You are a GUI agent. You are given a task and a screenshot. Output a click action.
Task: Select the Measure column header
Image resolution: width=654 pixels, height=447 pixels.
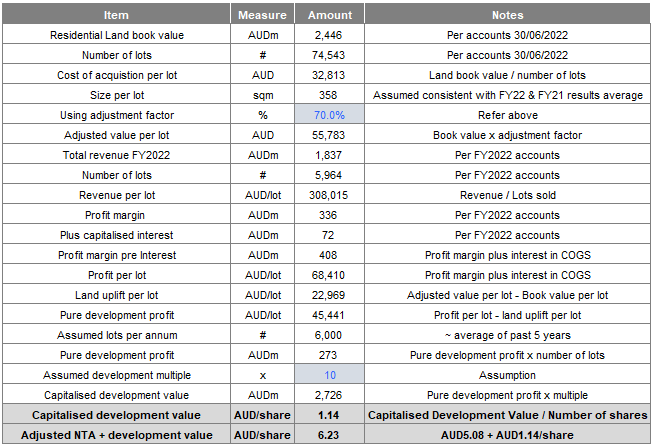point(263,16)
